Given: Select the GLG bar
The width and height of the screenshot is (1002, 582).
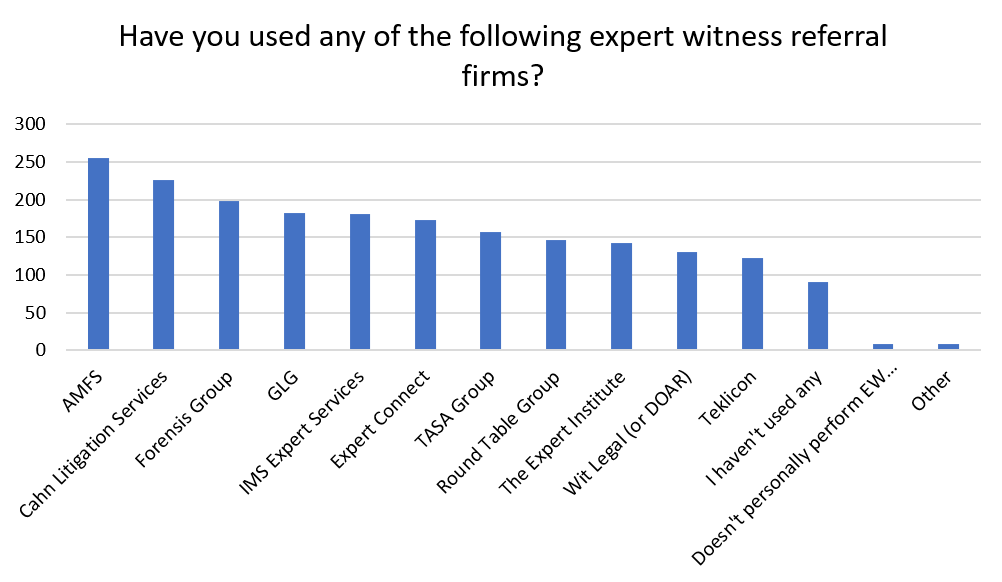Looking at the screenshot, I should [294, 281].
